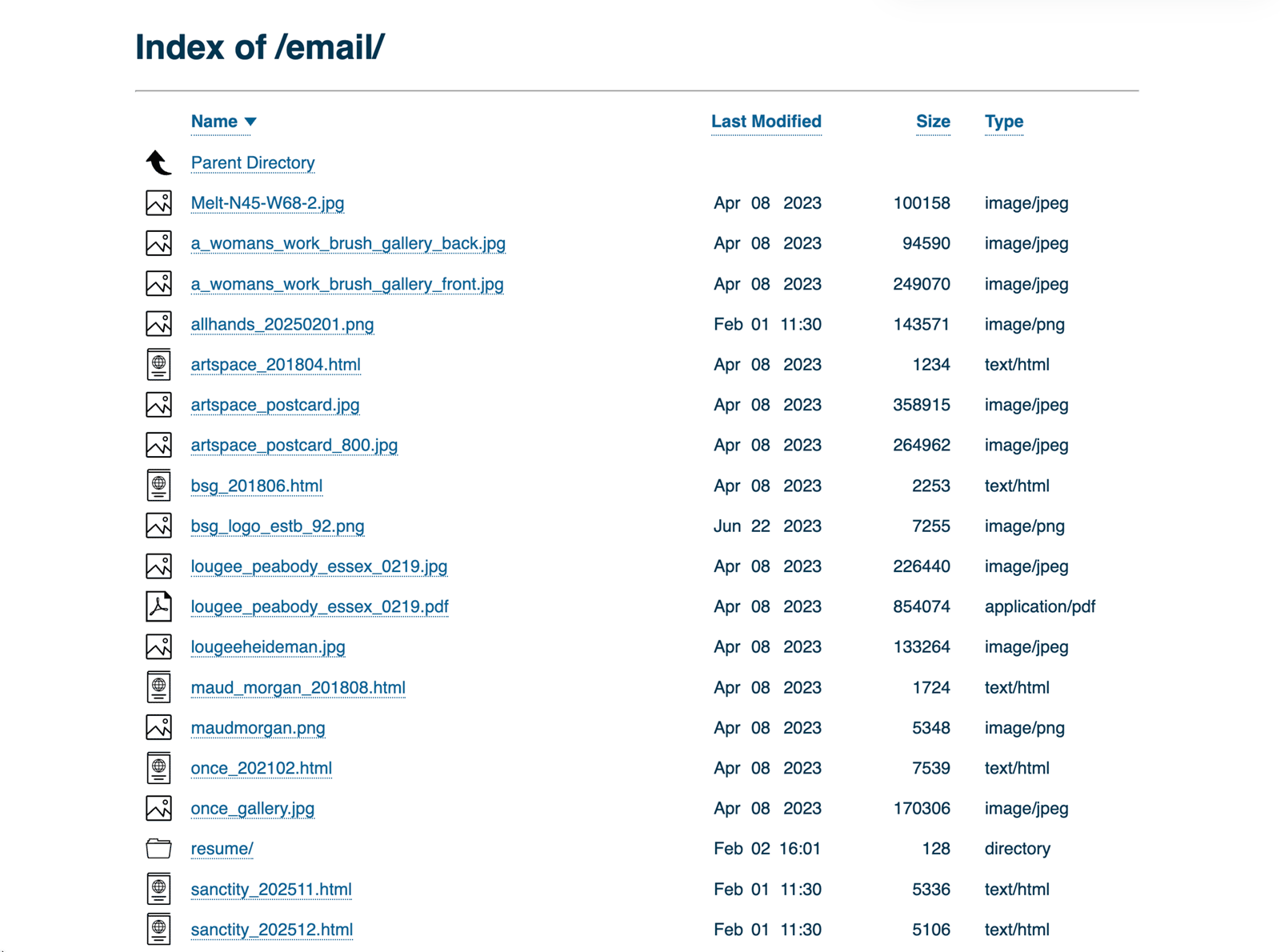Sort the listing by Type

tap(1003, 122)
